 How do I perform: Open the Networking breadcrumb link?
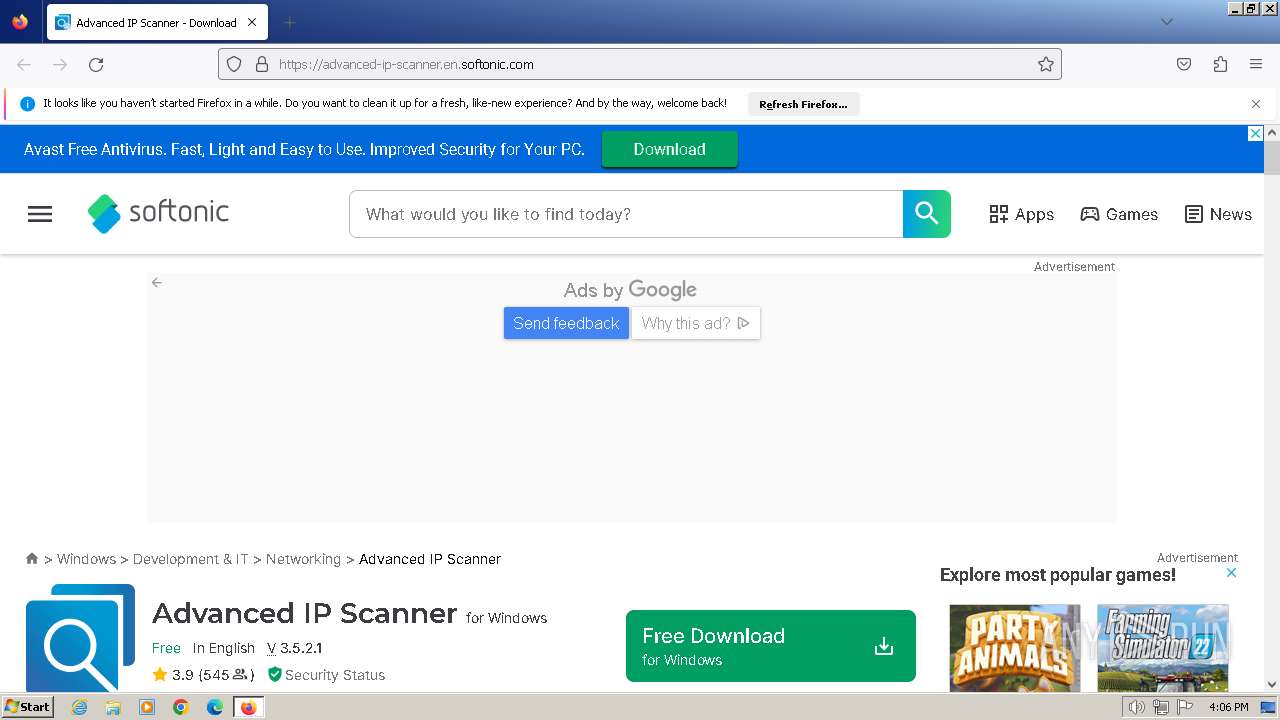coord(303,559)
